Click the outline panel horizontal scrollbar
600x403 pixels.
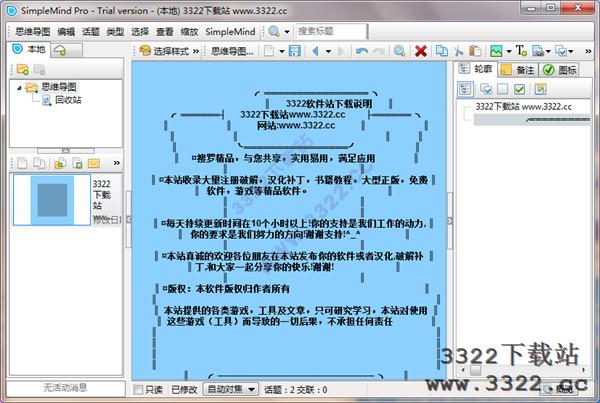point(523,370)
